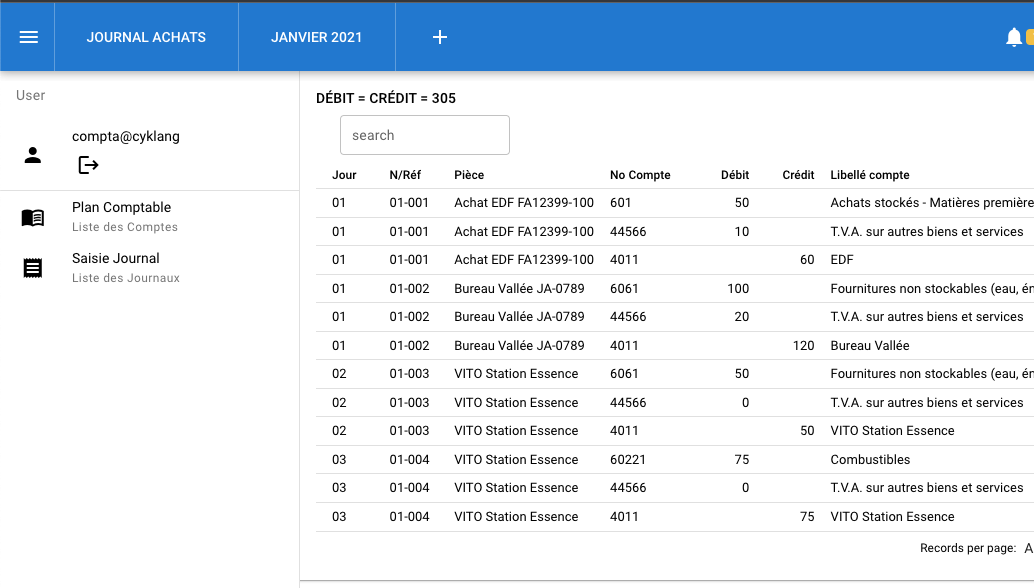Screen dimensions: 1034x588
Task: Open the hamburger navigation menu
Action: click(x=29, y=37)
